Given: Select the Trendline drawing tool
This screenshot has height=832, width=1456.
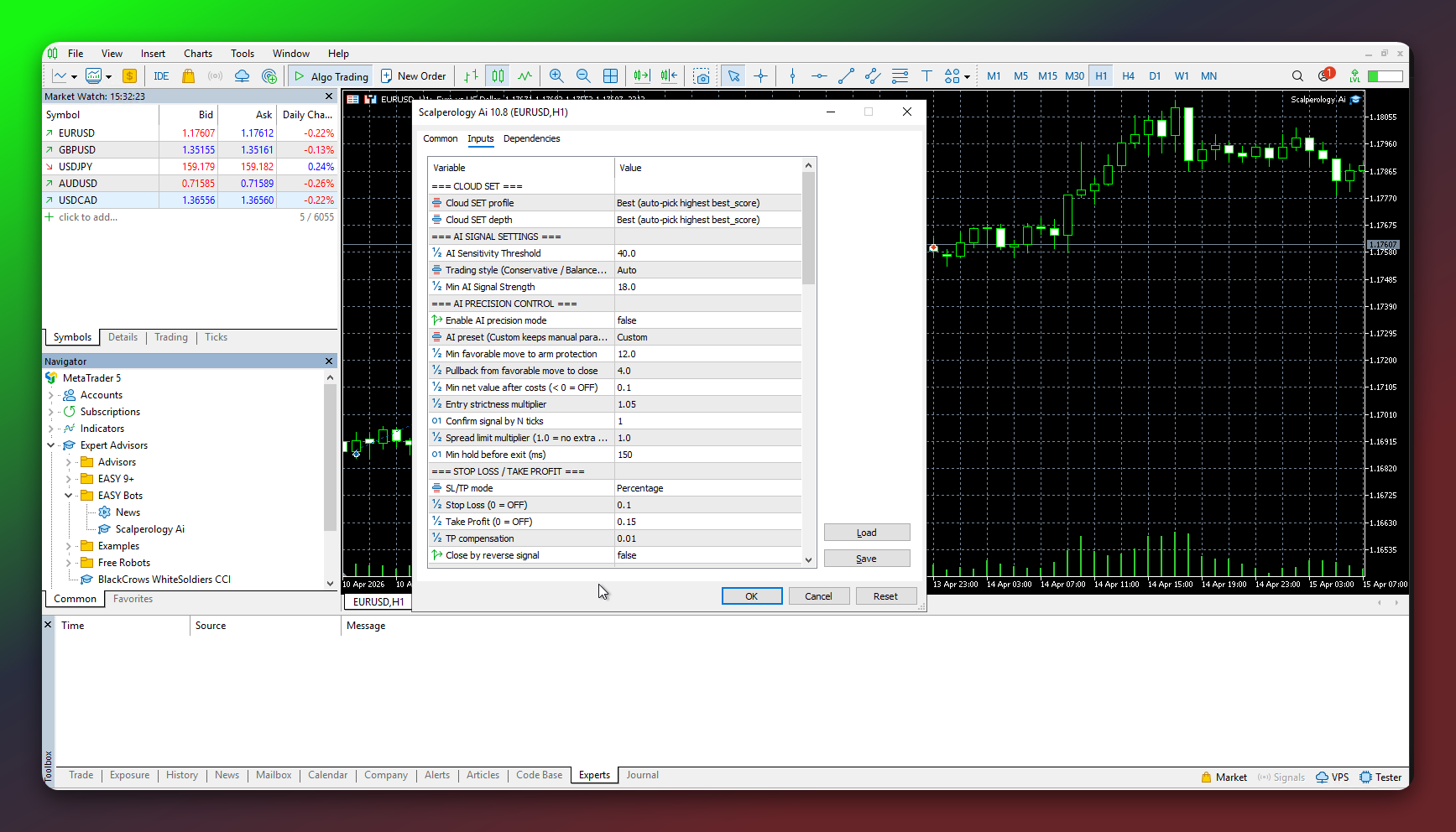Looking at the screenshot, I should tap(846, 75).
